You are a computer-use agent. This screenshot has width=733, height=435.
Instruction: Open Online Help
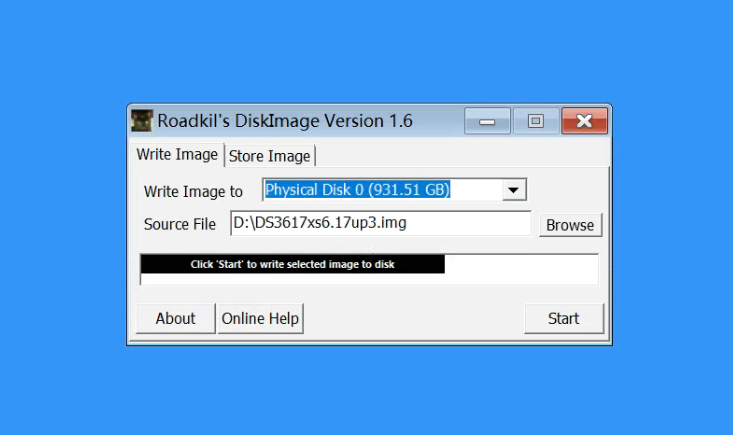tap(260, 319)
